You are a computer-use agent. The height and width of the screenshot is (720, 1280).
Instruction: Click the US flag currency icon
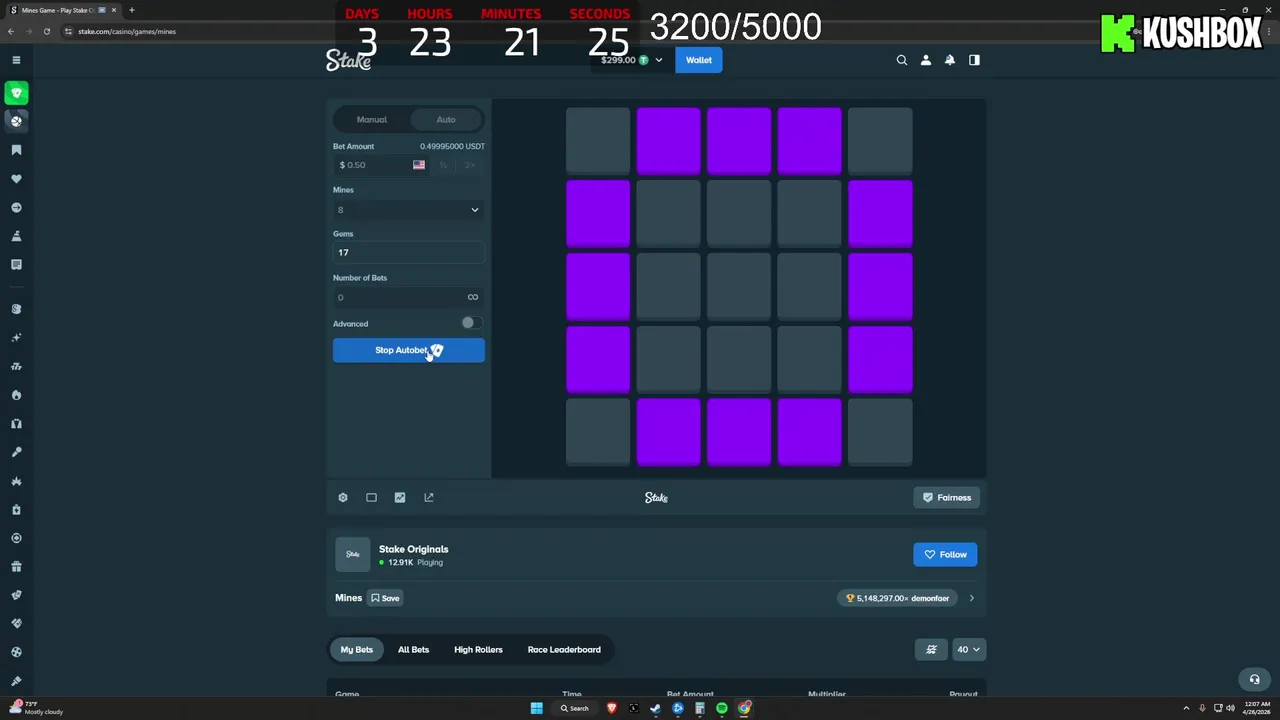pos(419,165)
